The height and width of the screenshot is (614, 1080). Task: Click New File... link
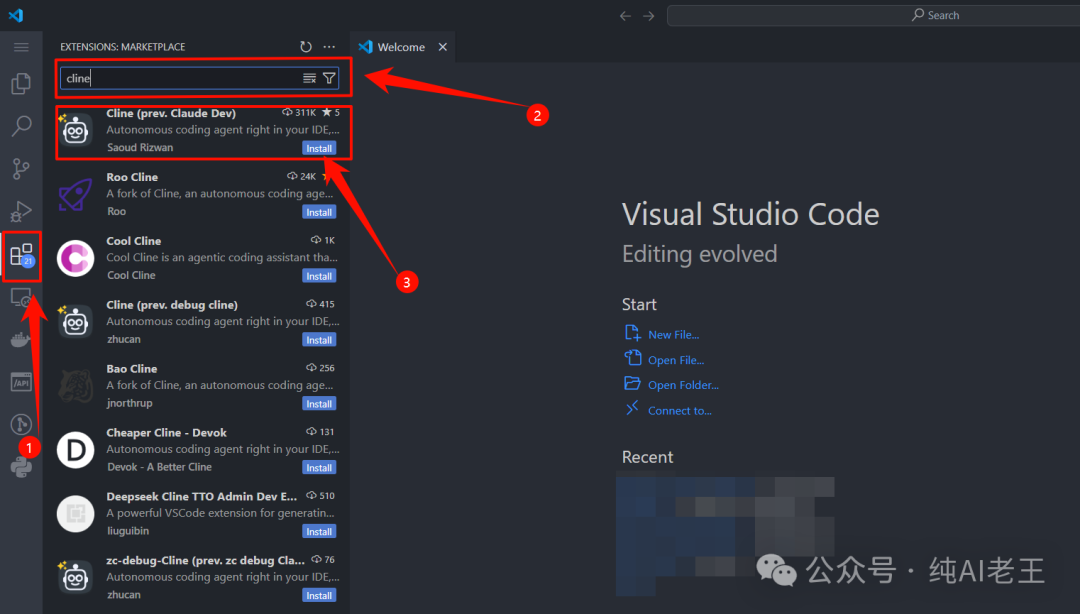pos(674,335)
